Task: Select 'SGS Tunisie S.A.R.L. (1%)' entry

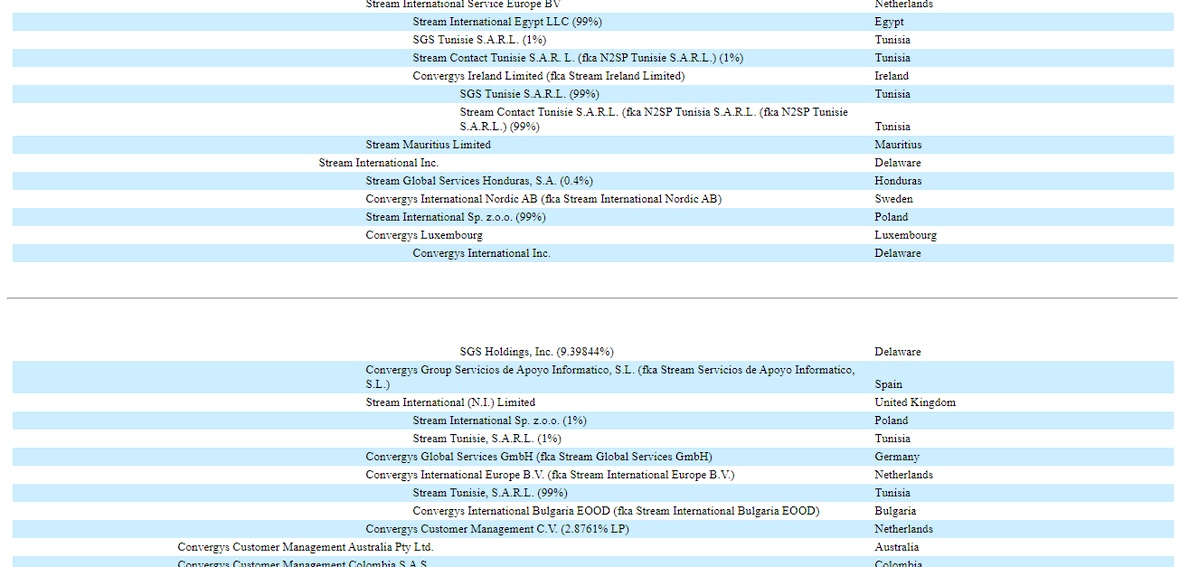Action: point(479,40)
